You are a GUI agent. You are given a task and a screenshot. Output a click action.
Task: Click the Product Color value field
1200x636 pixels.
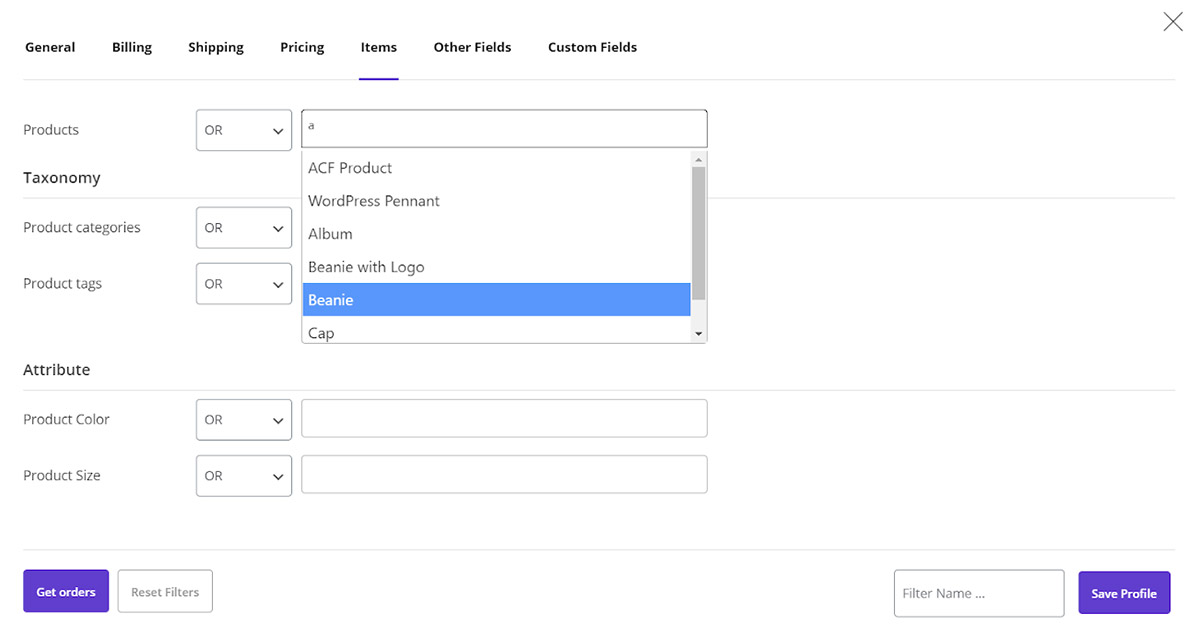[x=504, y=419]
